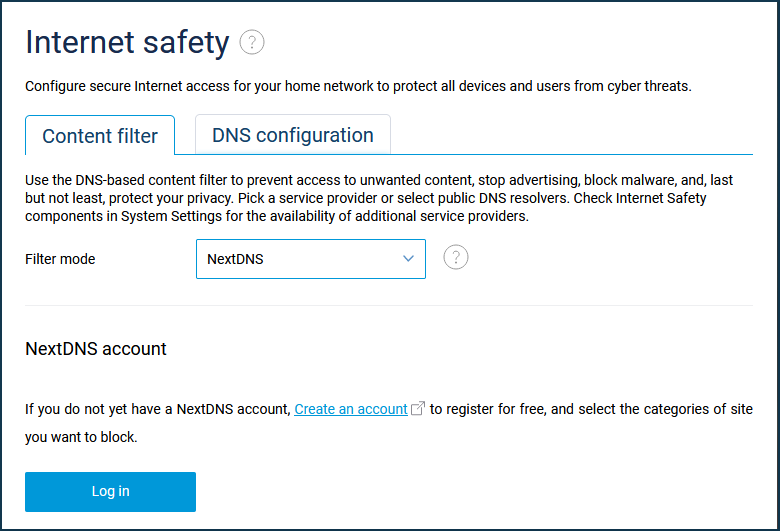Screen dimensions: 780x531
Task: Click the NextDNS account section heading
Action: 96,349
